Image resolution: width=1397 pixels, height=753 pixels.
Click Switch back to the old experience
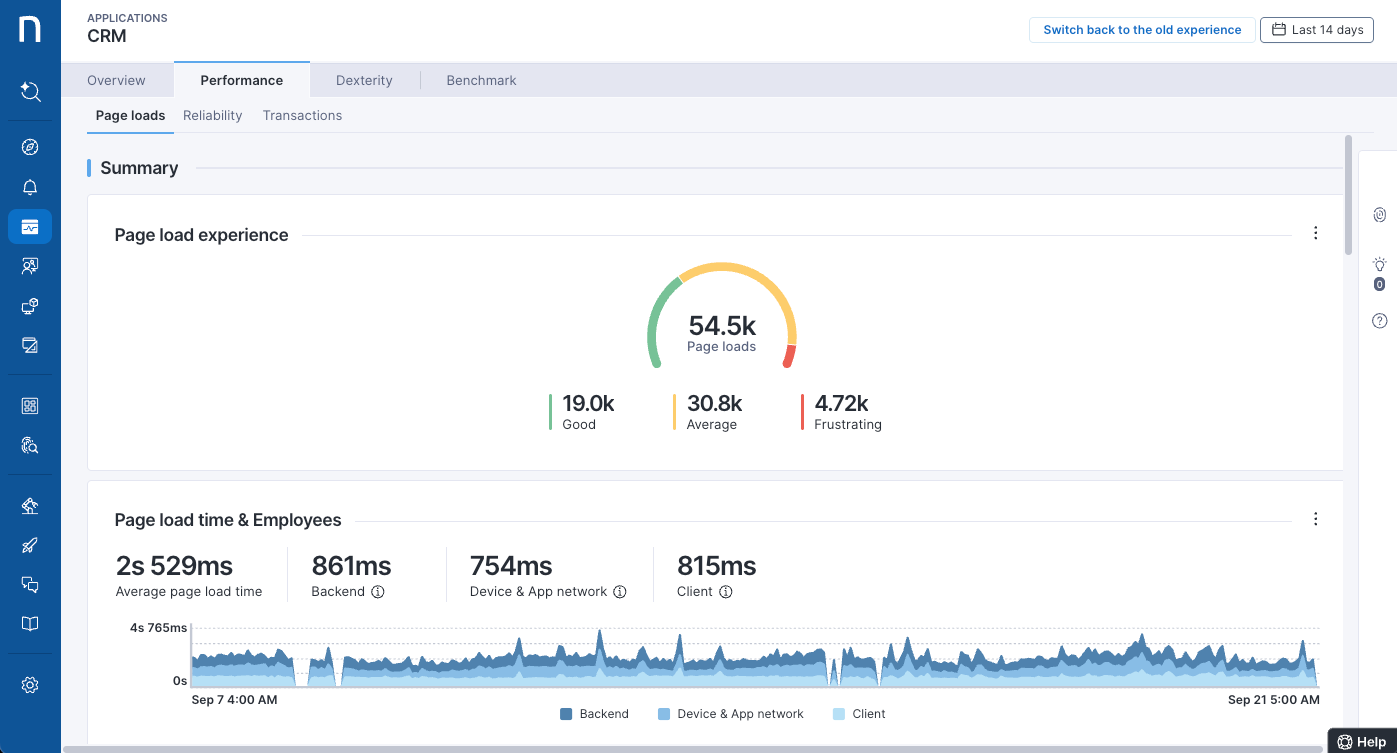point(1142,30)
